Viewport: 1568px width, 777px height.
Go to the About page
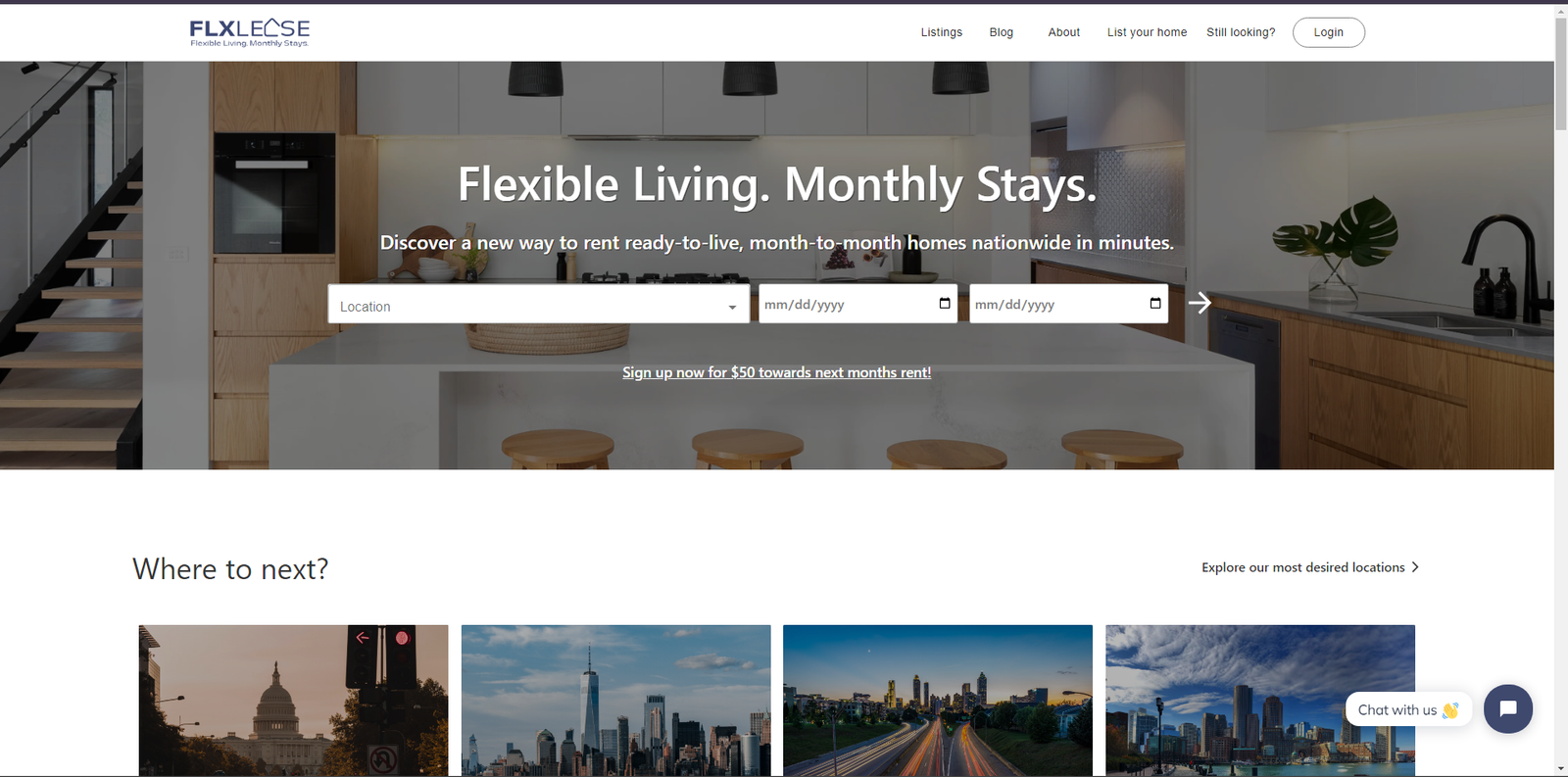pos(1064,32)
